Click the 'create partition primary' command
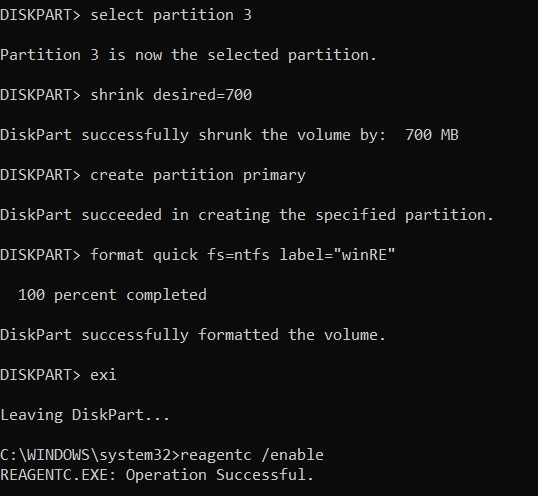This screenshot has width=538, height=496. tap(198, 175)
